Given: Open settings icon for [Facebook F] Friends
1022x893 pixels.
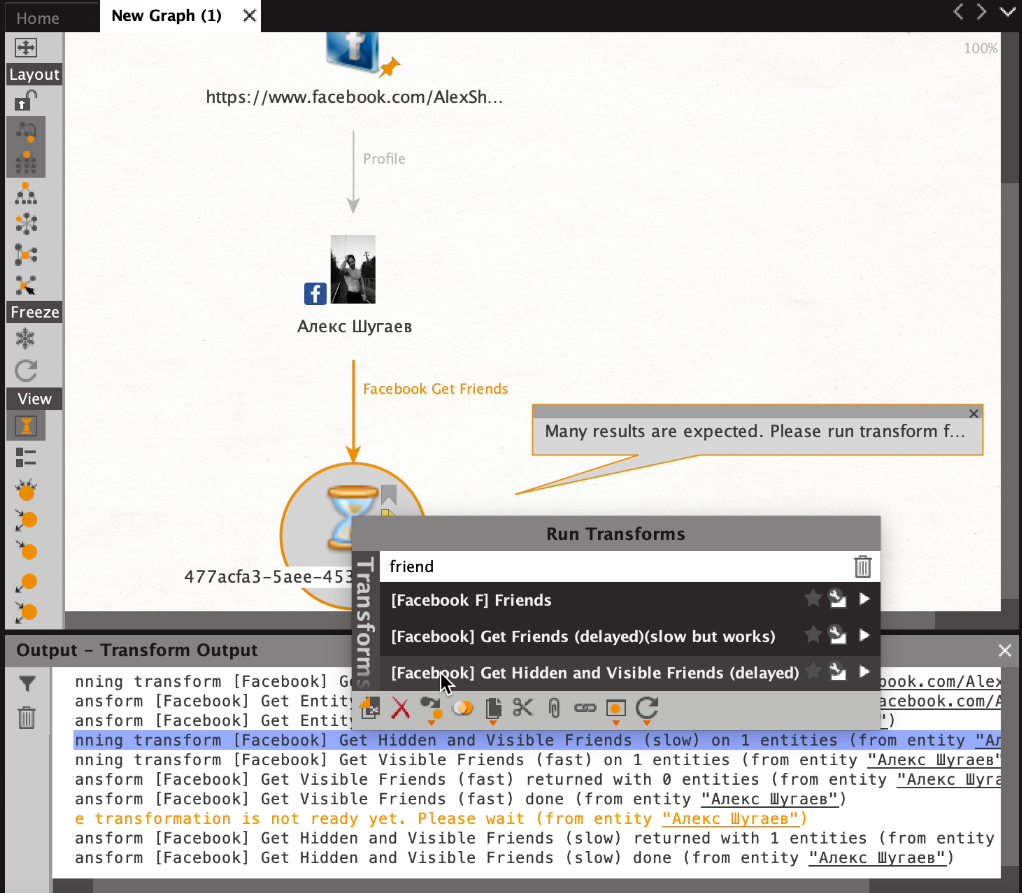Looking at the screenshot, I should [837, 598].
